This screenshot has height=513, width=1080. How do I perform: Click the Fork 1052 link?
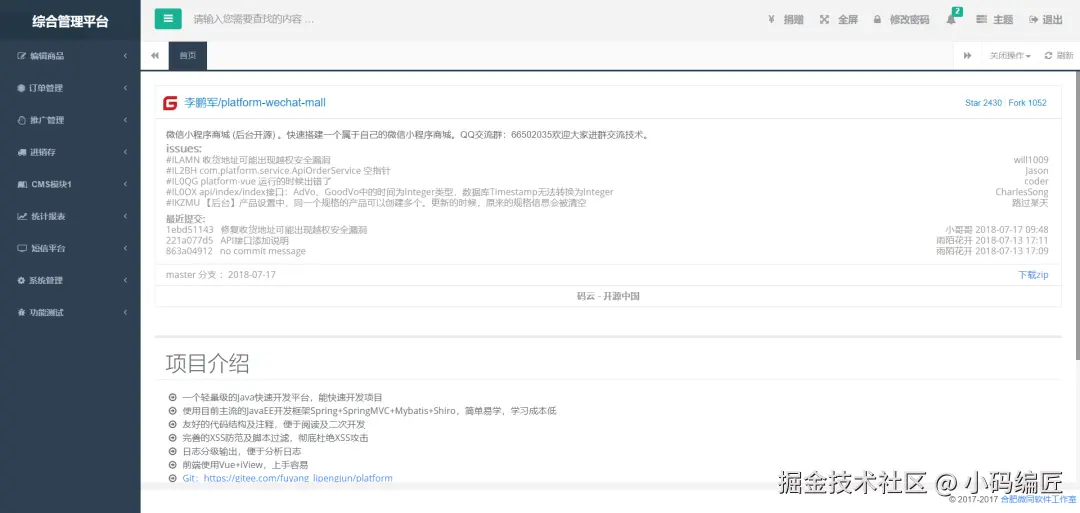click(x=1028, y=103)
